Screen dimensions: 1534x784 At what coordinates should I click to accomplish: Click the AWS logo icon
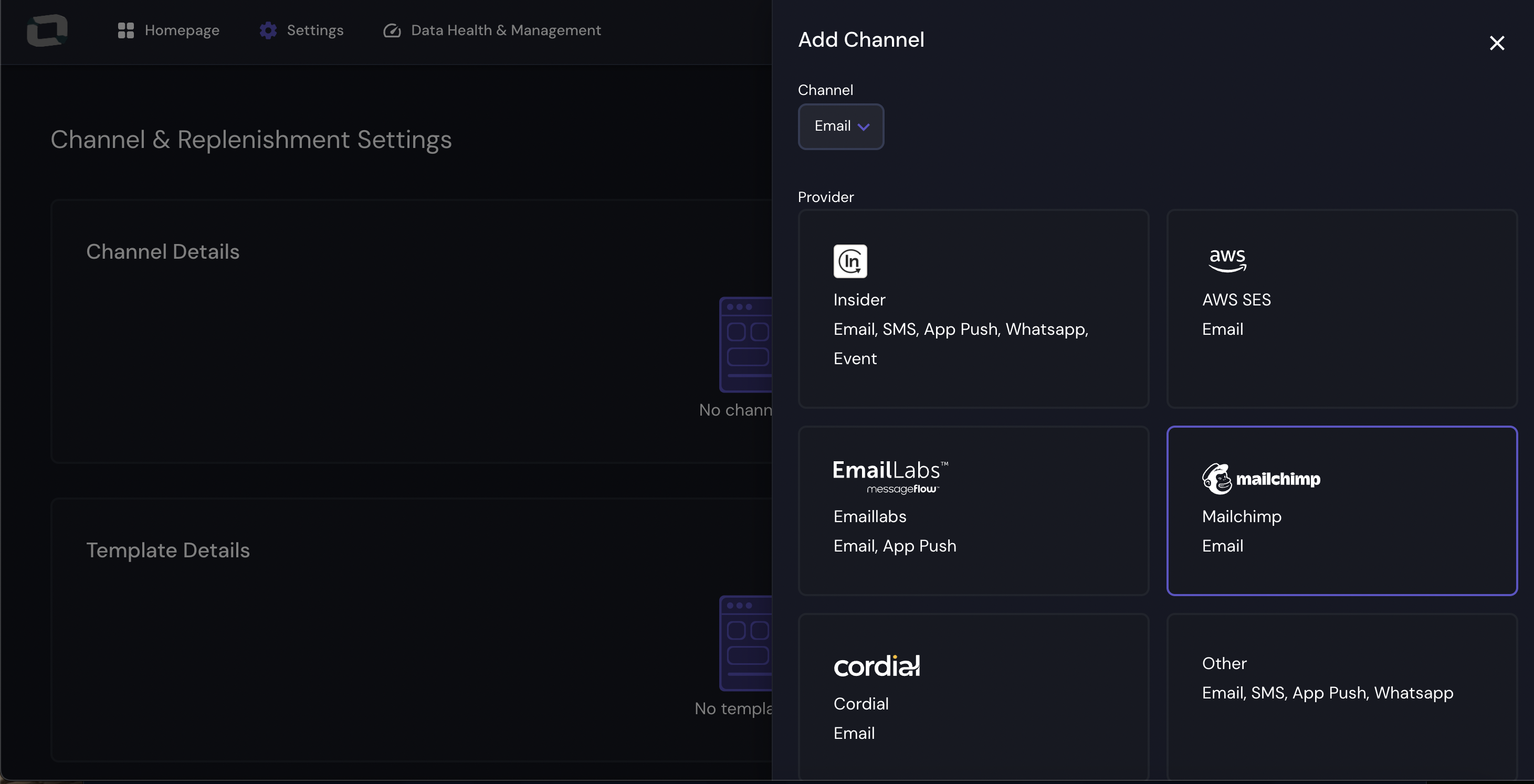coord(1227,260)
